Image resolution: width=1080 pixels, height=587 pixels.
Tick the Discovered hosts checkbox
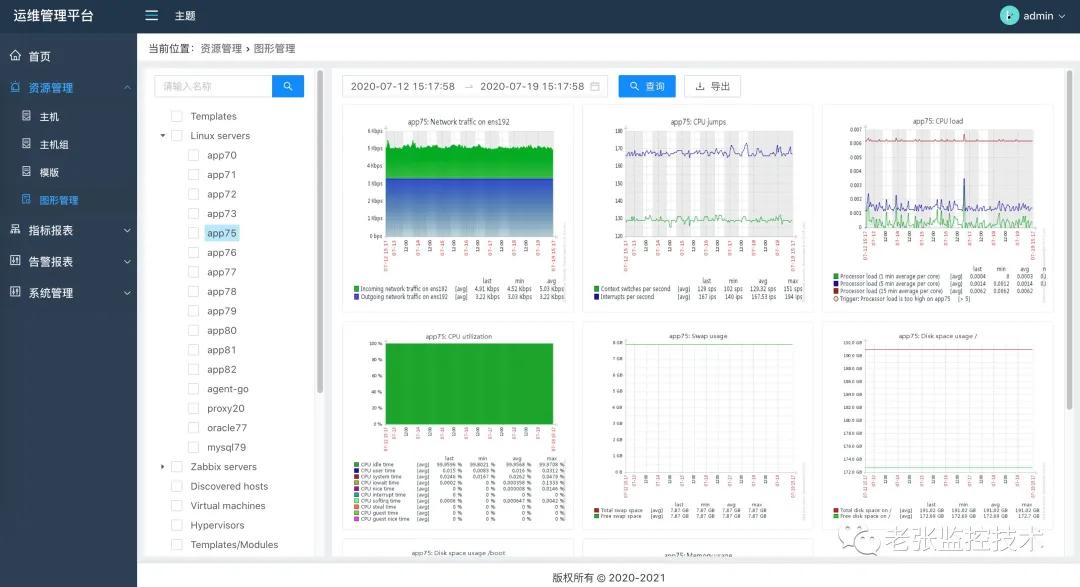(179, 486)
